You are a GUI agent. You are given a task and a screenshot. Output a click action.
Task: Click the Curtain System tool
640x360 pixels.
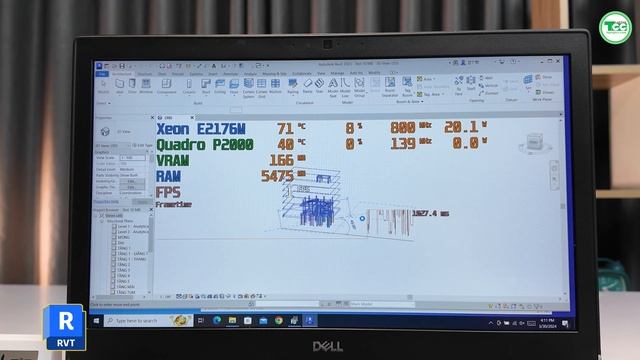click(249, 88)
